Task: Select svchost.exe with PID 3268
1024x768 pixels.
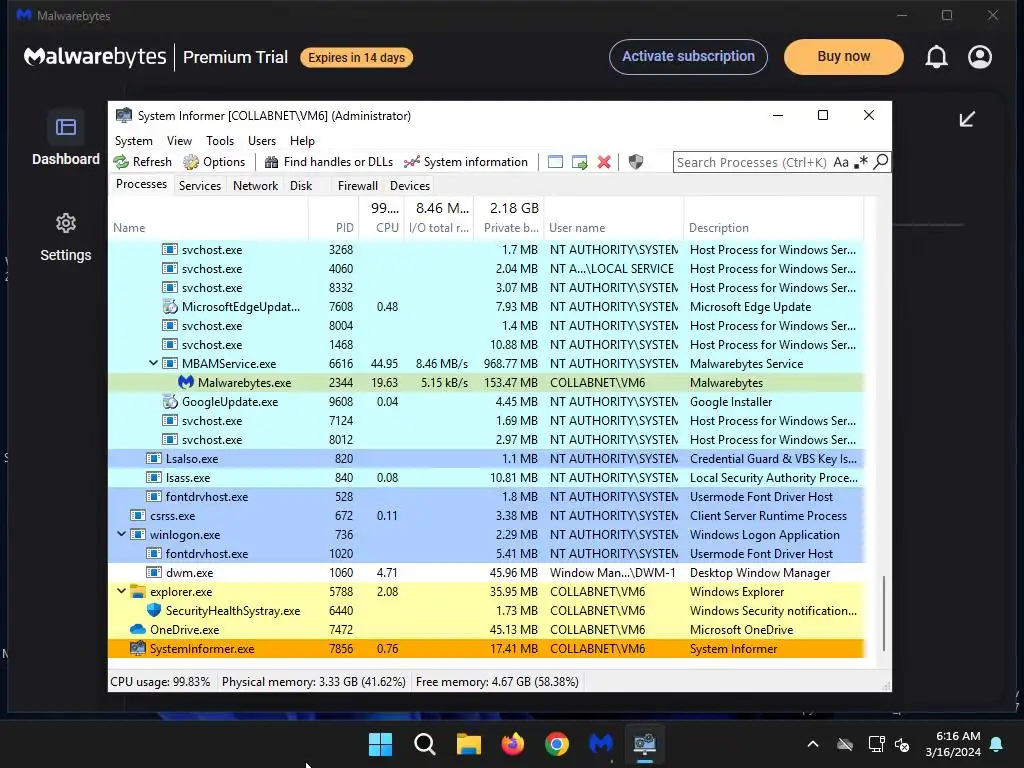Action: click(x=487, y=249)
